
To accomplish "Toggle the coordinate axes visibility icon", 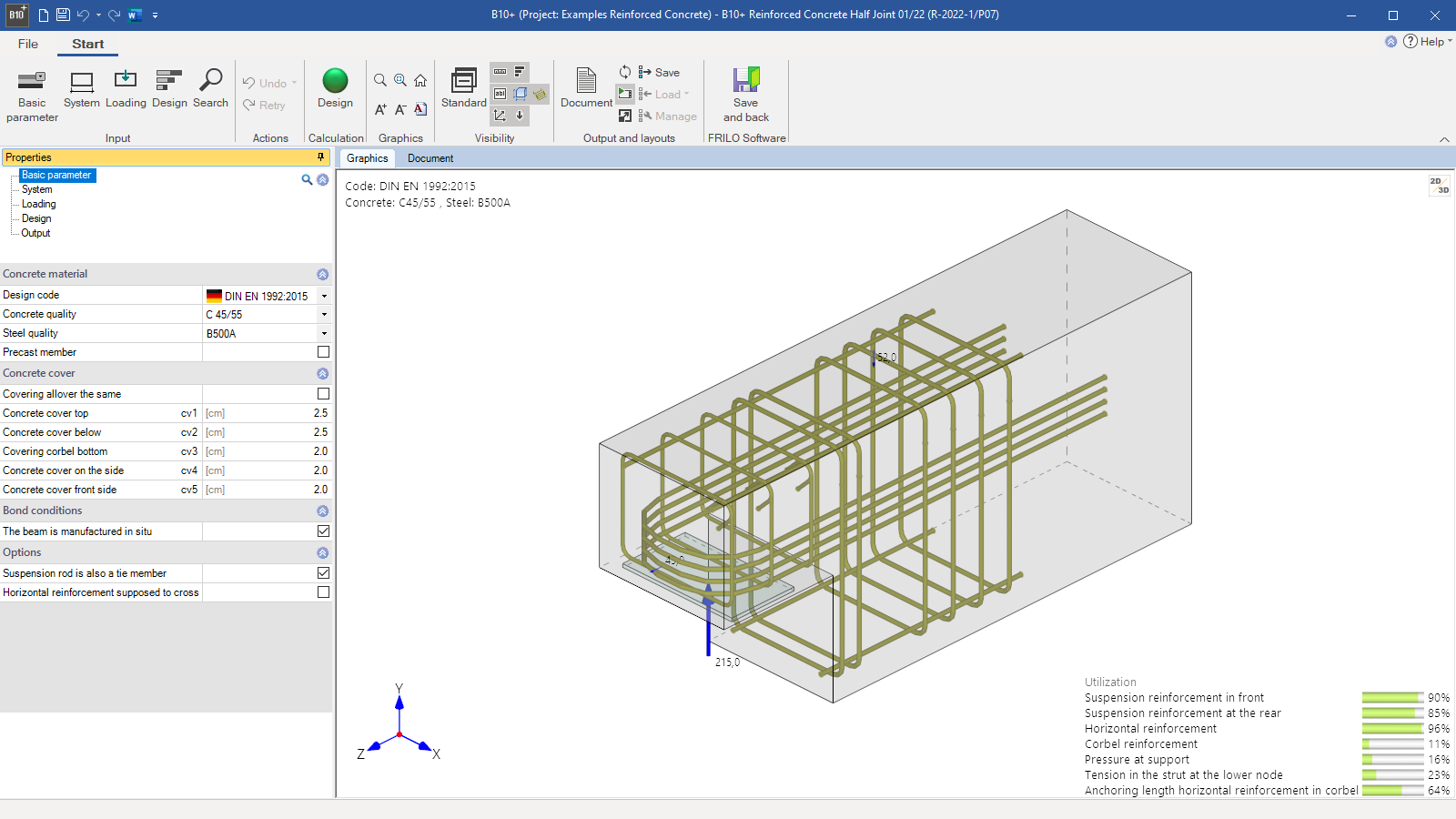I will [x=500, y=115].
